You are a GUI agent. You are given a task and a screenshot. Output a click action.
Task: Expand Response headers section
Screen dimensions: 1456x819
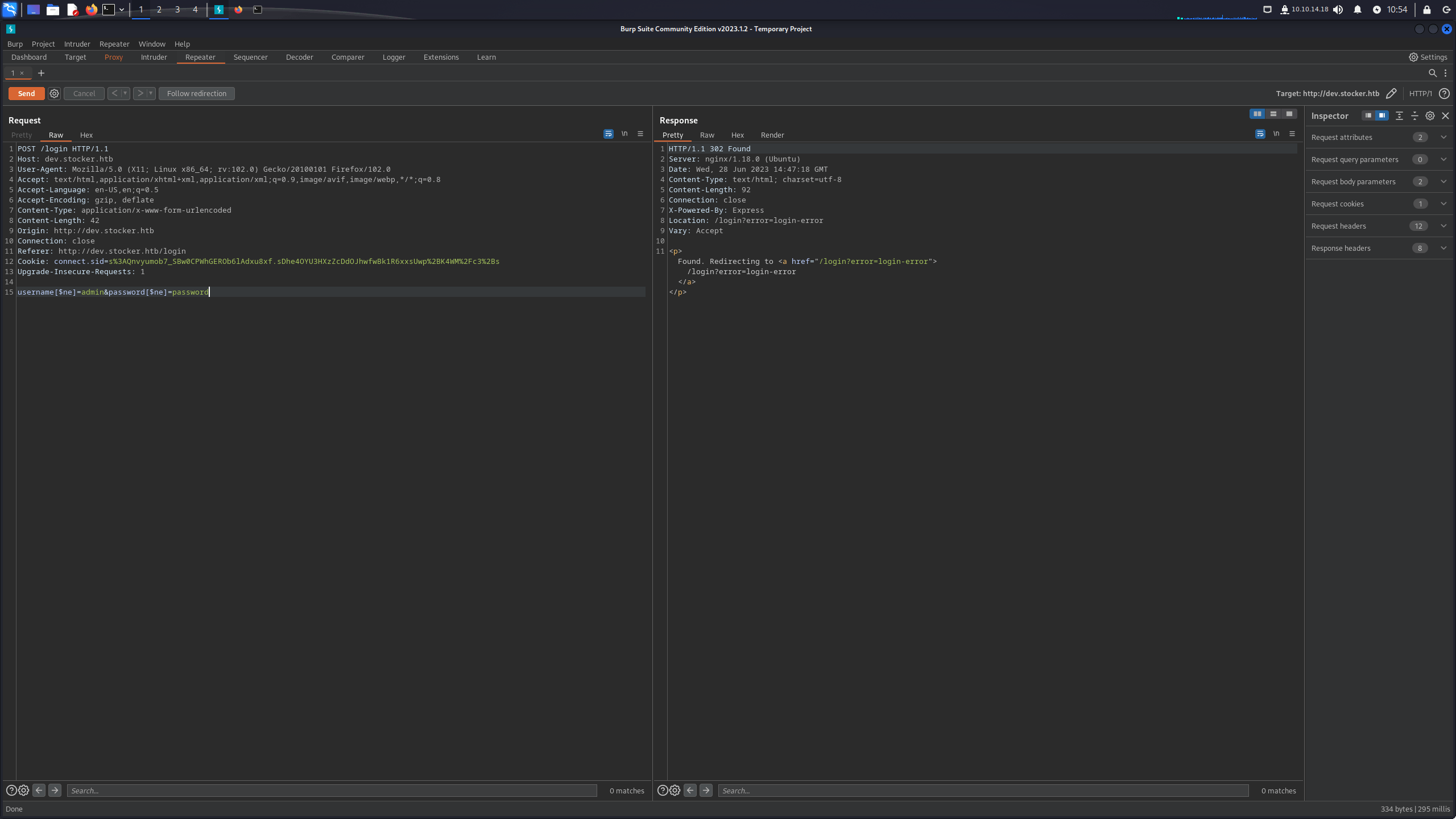click(1379, 248)
